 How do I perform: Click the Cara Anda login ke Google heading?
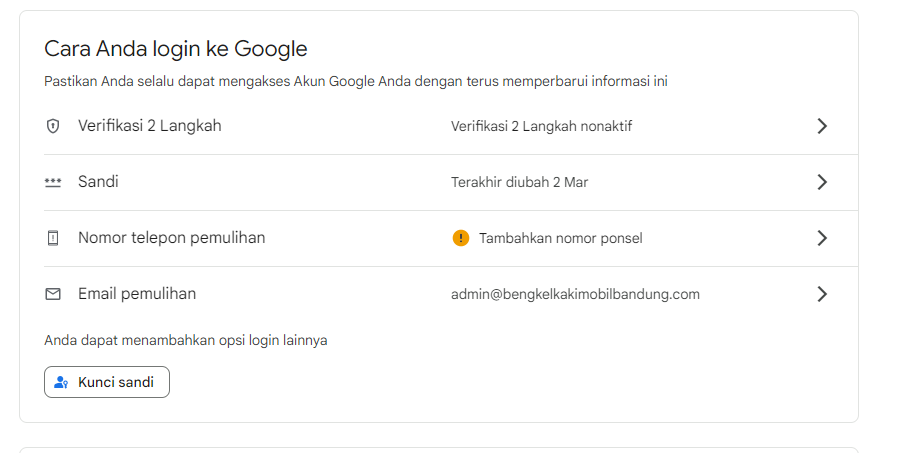coord(176,49)
